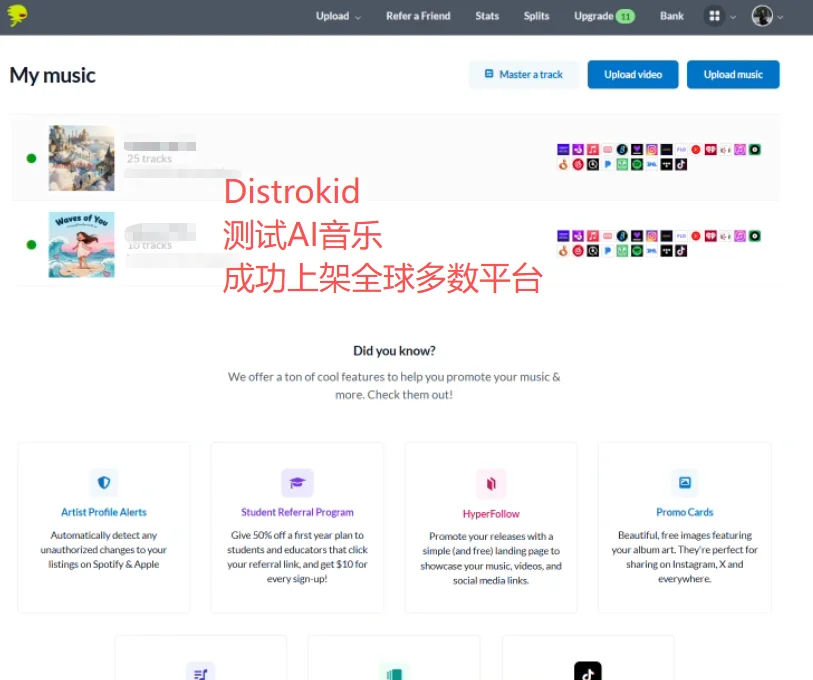Expand the apps grid dropdown in the navbar
This screenshot has width=813, height=680.
coord(713,15)
